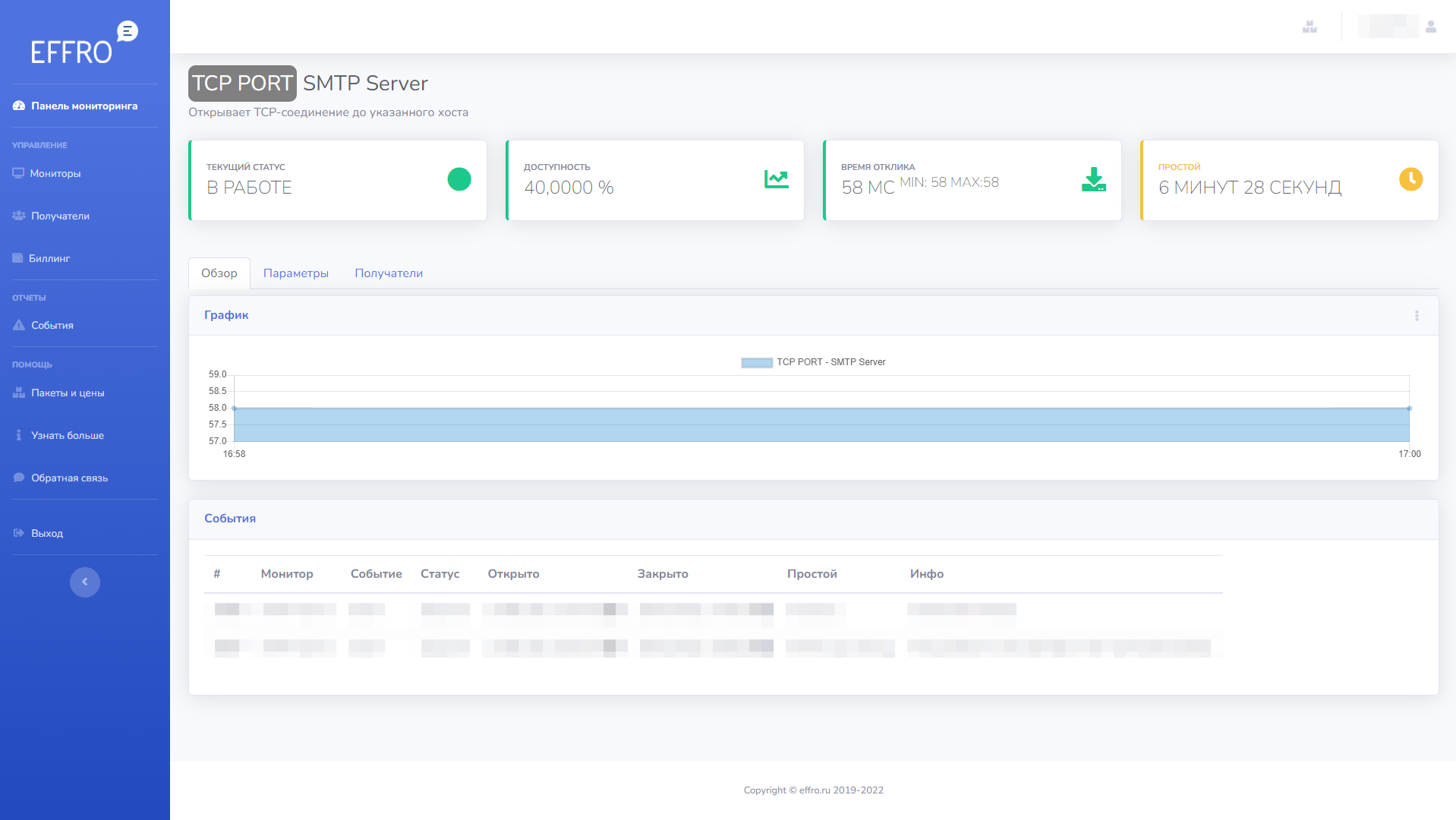Open the Биллинг page
The width and height of the screenshot is (1456, 820).
(52, 258)
